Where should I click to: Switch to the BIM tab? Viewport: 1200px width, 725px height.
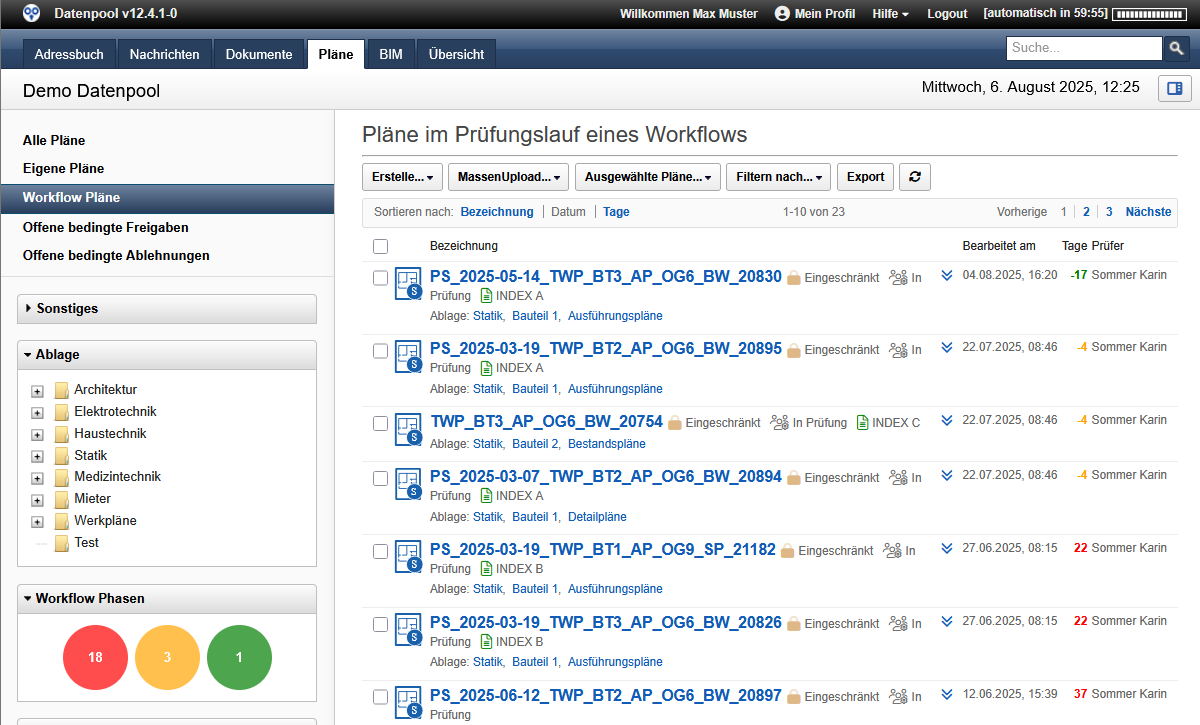(x=389, y=54)
